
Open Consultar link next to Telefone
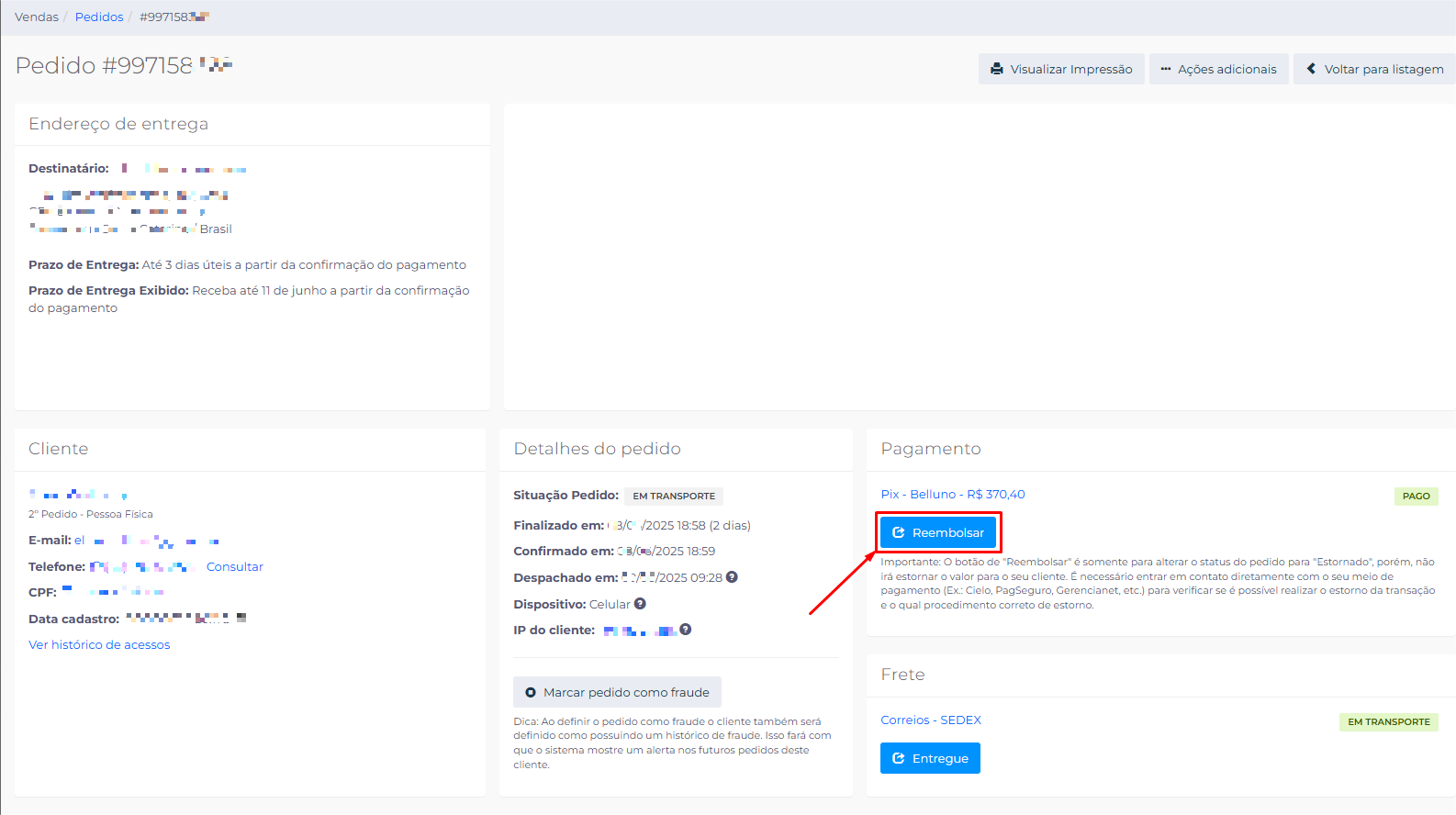click(x=234, y=566)
